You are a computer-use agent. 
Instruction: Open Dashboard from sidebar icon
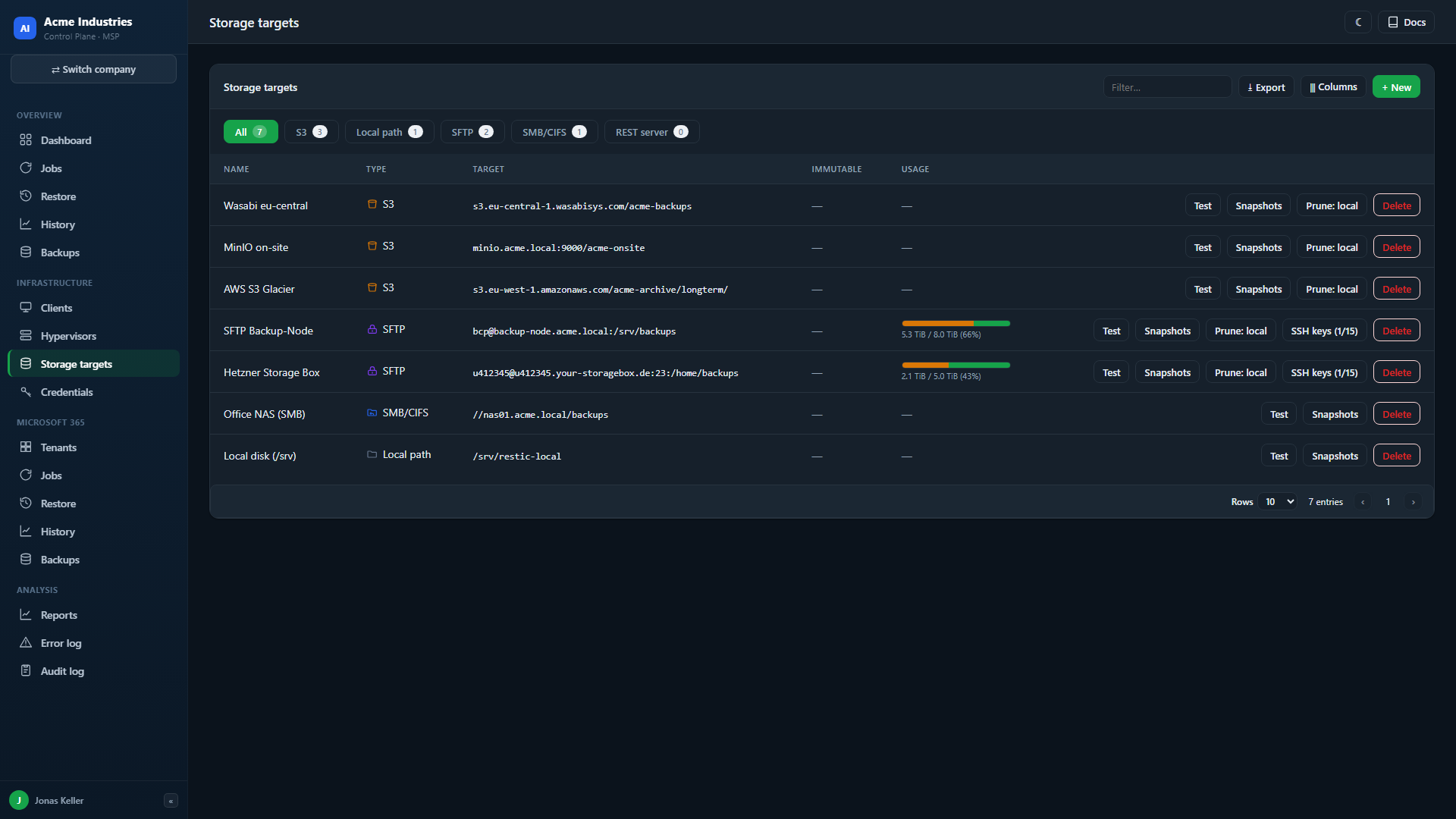coord(26,140)
